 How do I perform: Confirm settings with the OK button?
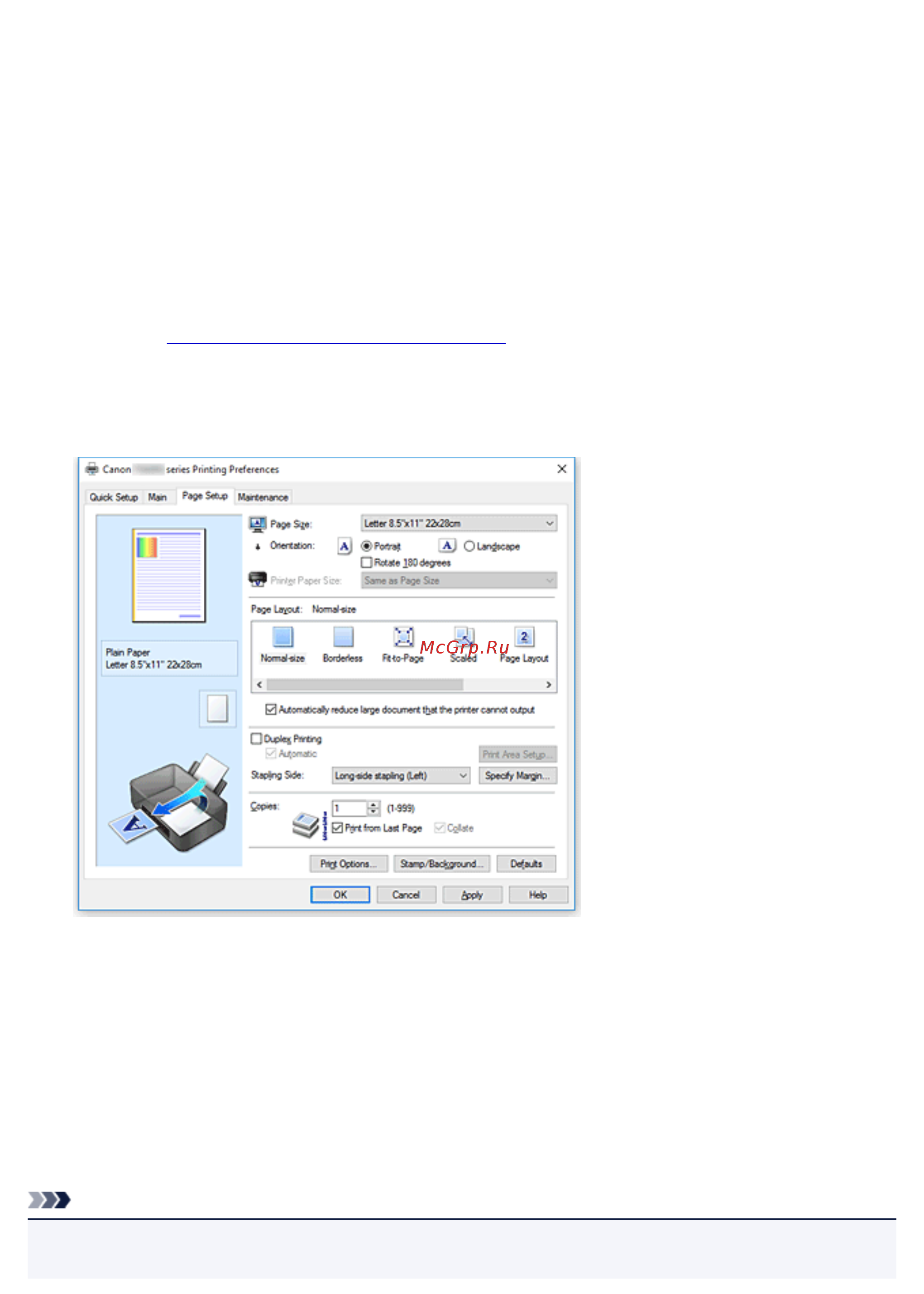340,895
